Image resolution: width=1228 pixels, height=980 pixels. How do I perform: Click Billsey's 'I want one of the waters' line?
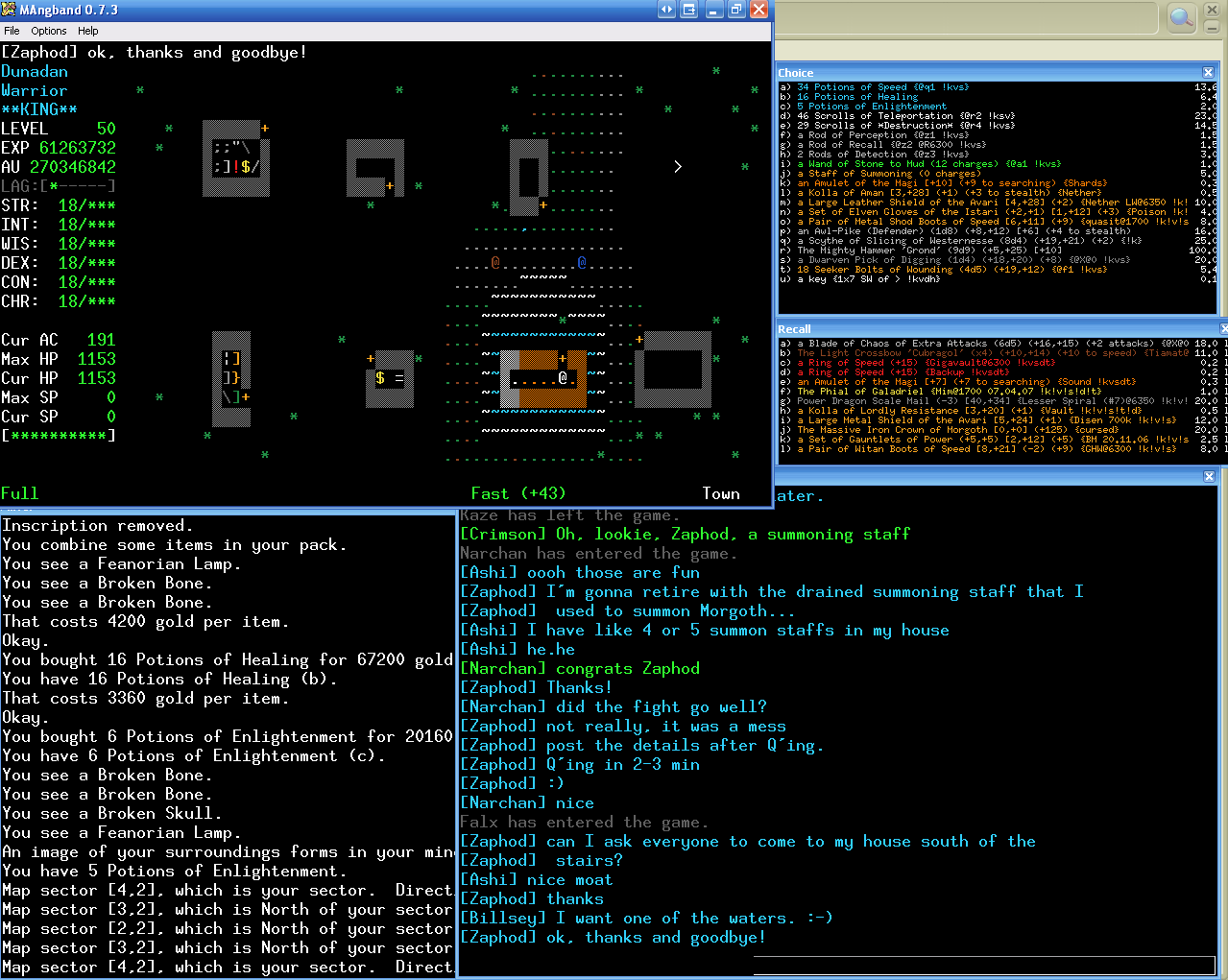[x=647, y=918]
